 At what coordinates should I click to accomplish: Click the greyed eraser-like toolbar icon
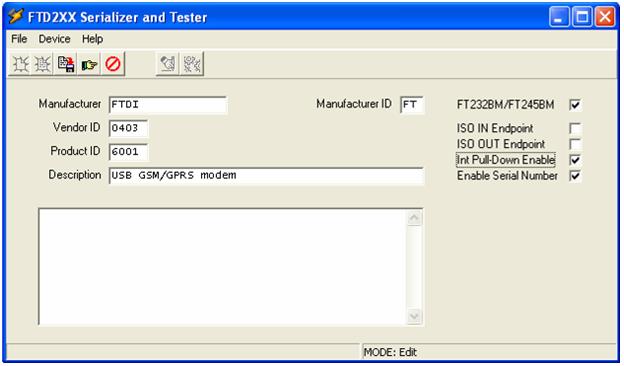pyautogui.click(x=168, y=64)
